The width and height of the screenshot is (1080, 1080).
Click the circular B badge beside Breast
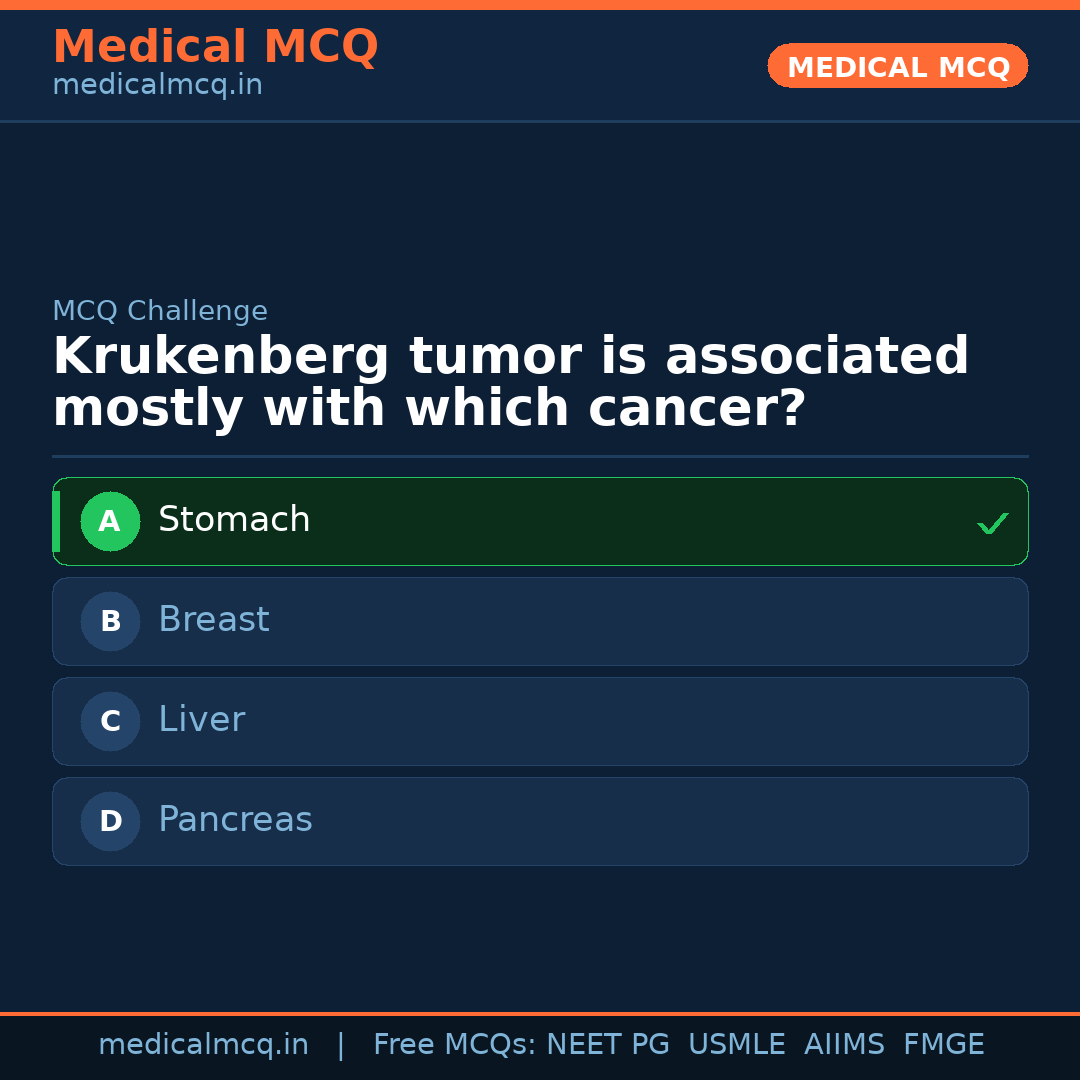(110, 621)
